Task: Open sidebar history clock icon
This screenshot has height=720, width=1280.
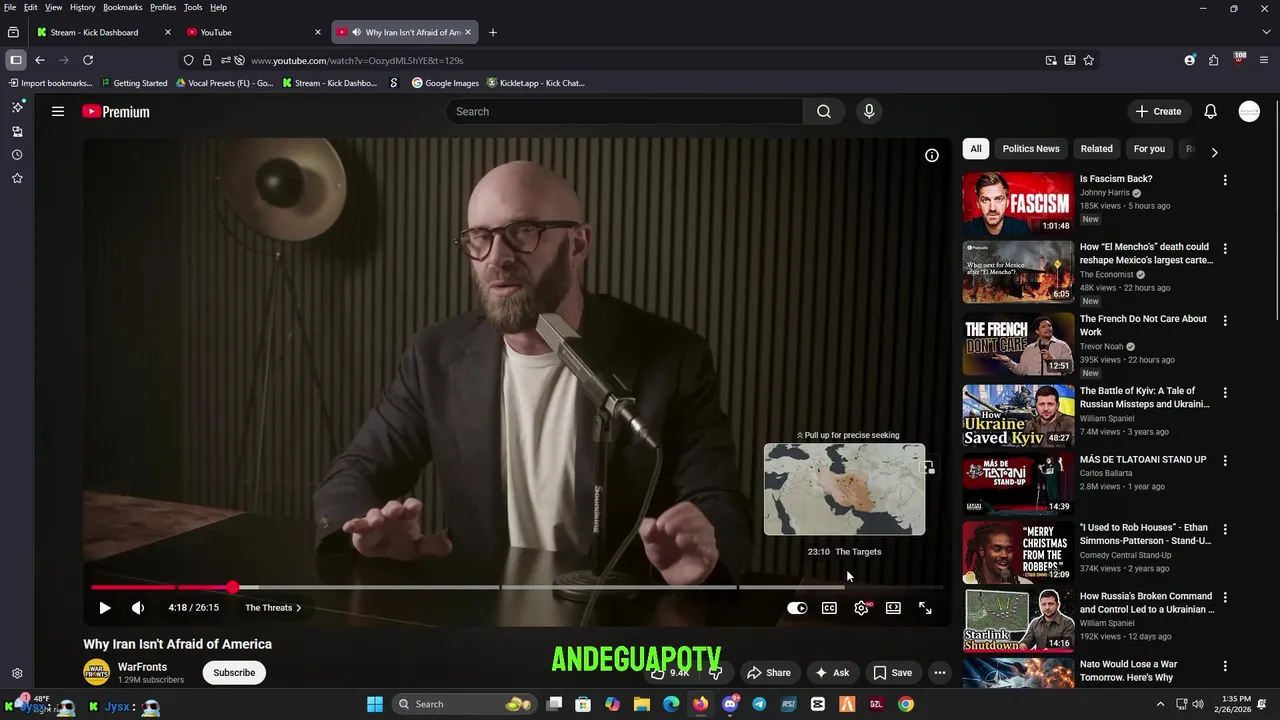Action: point(17,155)
